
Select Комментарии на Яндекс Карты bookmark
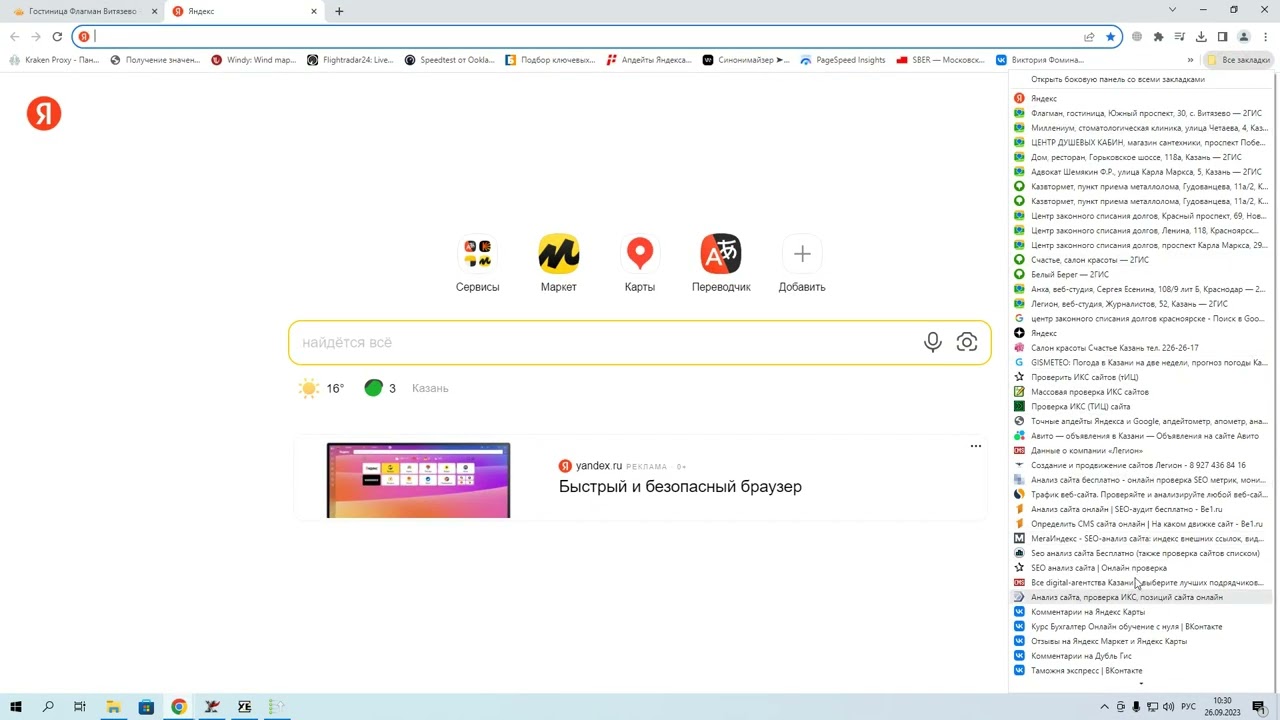click(x=1141, y=612)
